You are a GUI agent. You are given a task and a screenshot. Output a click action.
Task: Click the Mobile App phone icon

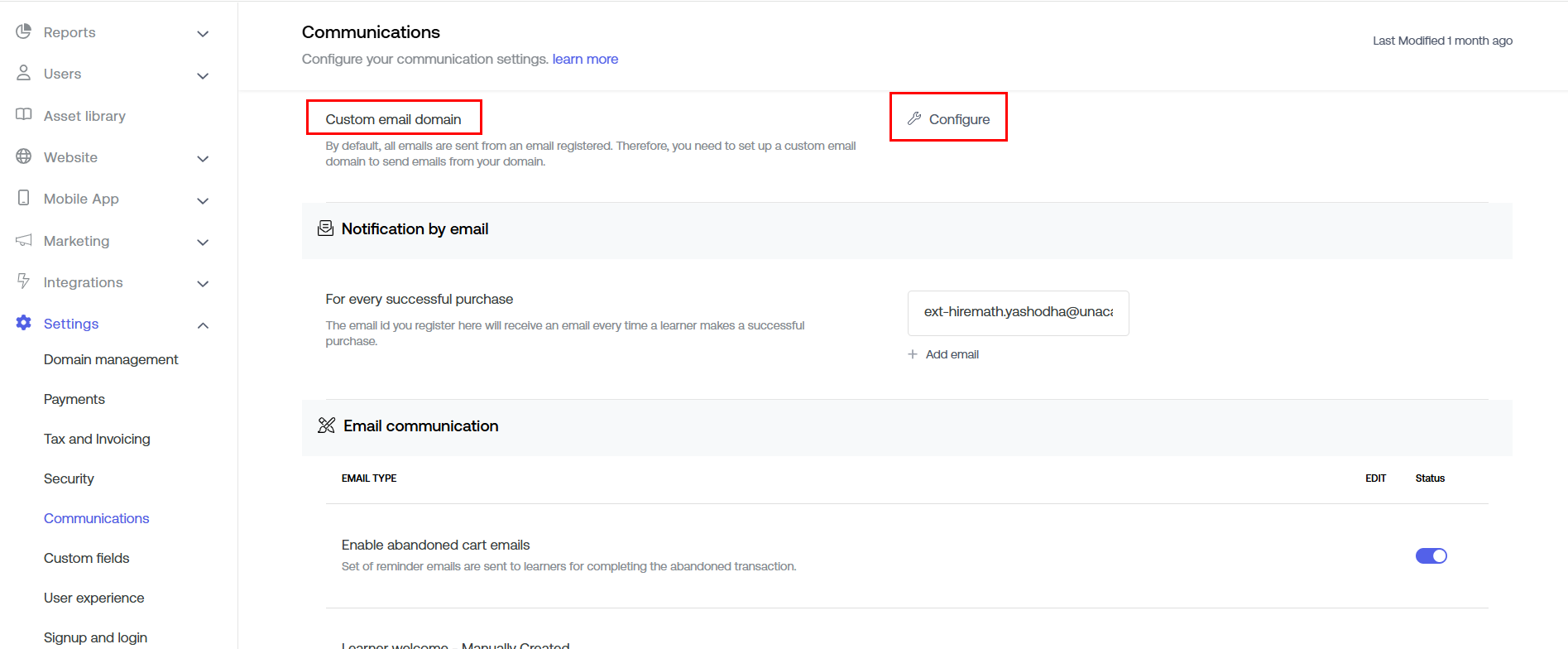[x=24, y=198]
